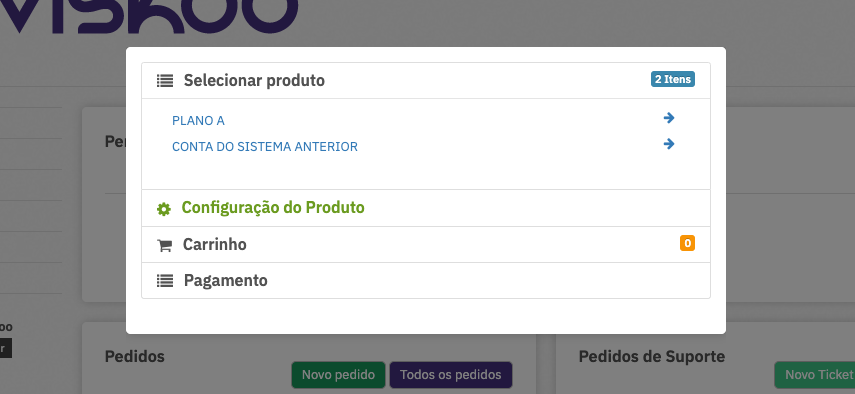The height and width of the screenshot is (394, 855).
Task: Click the Pedidos de Suporte heading
Action: click(652, 357)
